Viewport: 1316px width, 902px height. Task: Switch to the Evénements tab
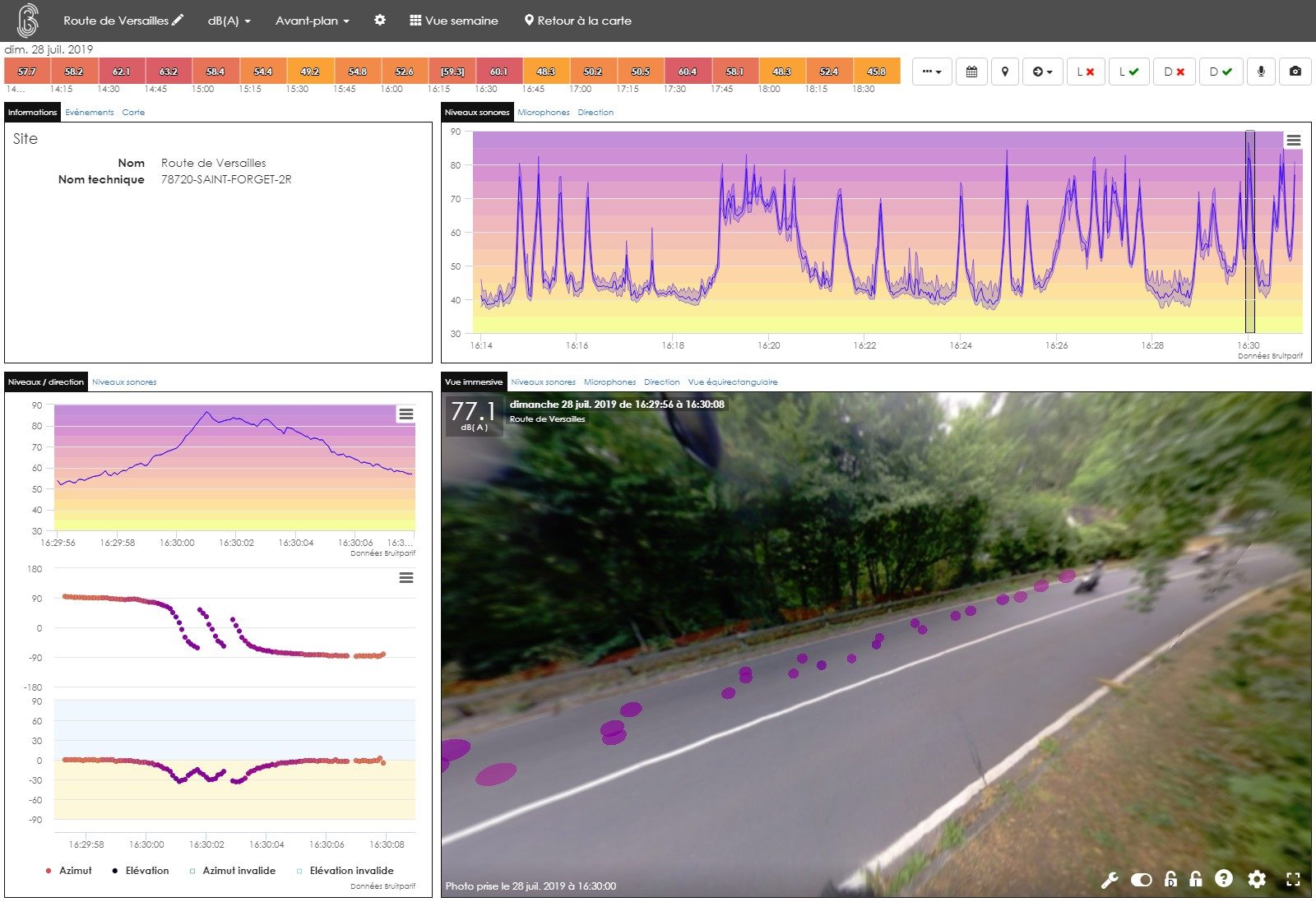click(x=90, y=113)
